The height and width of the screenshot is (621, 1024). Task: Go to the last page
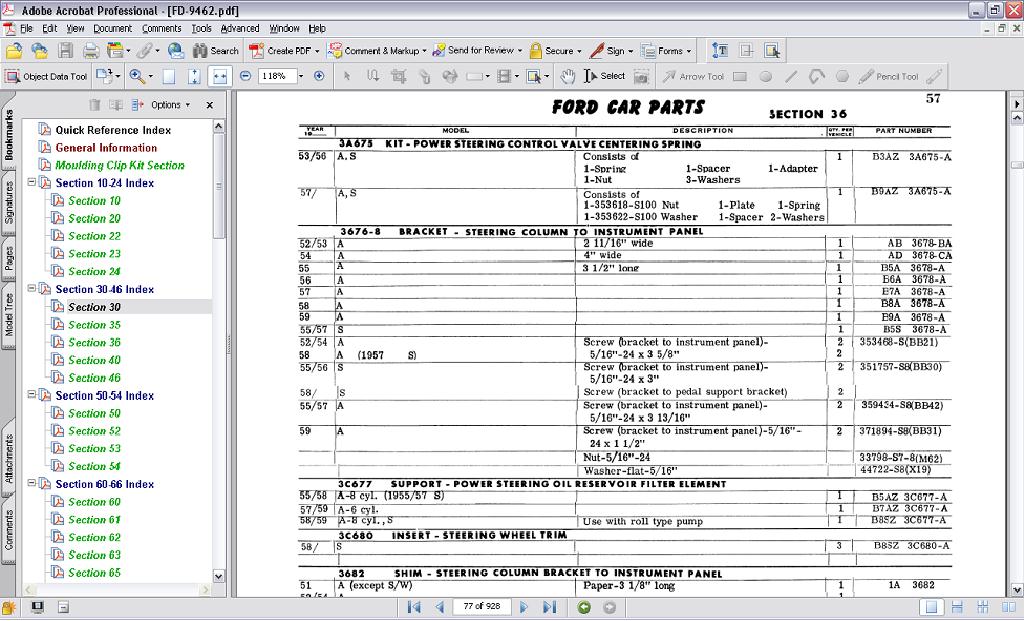click(x=549, y=607)
